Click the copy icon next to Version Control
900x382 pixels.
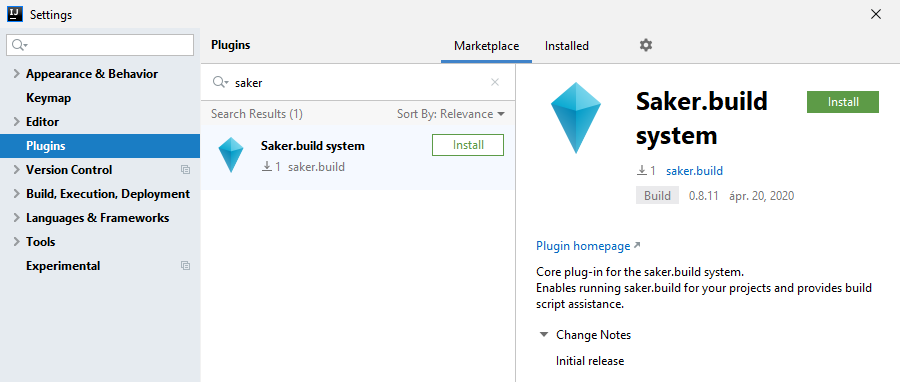[x=185, y=170]
